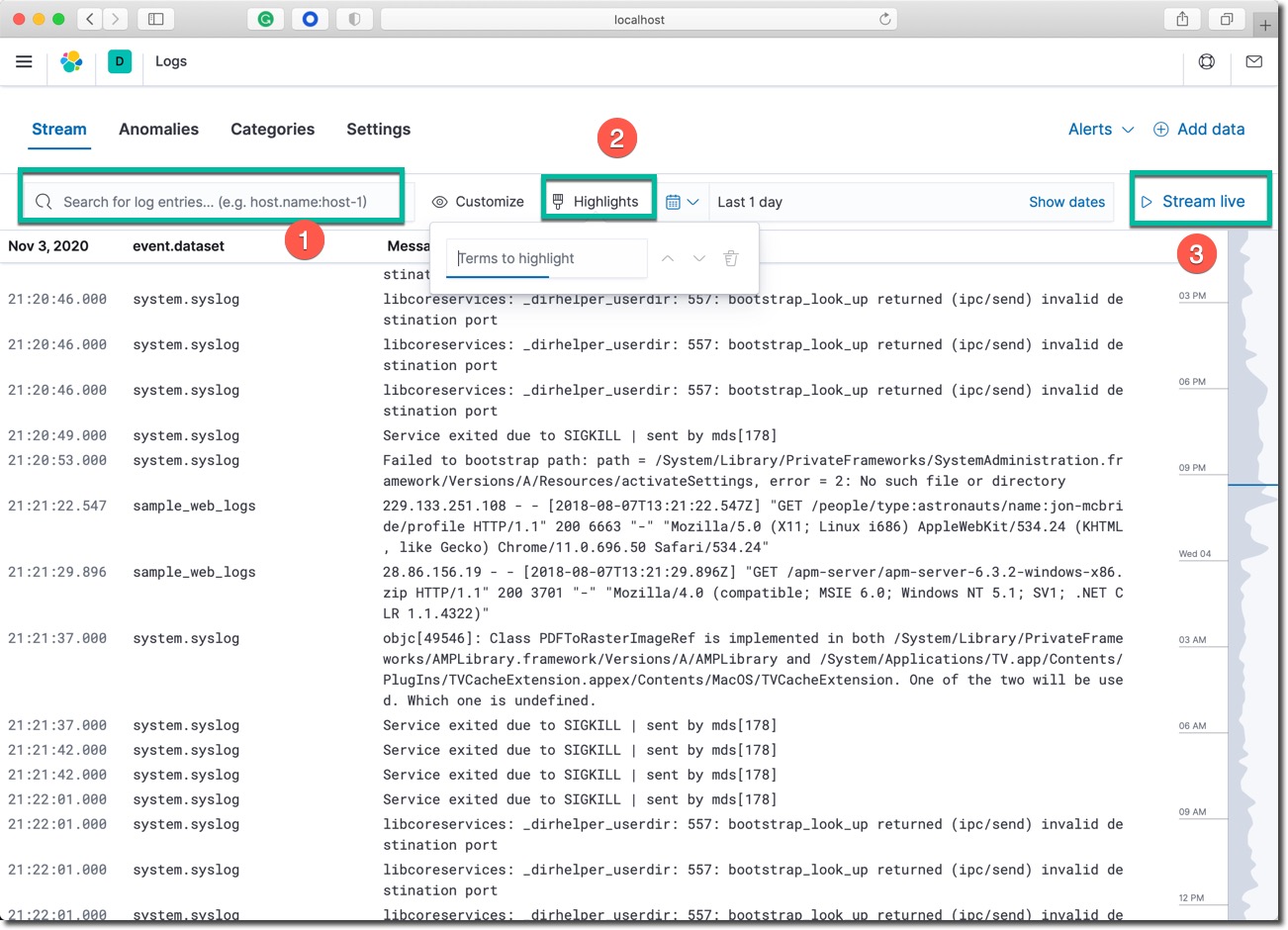
Task: Click the event.dataset column header
Action: [178, 246]
